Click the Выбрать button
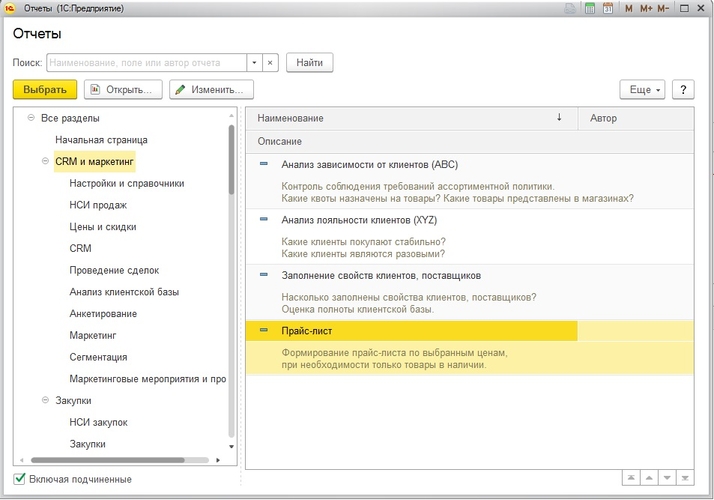The width and height of the screenshot is (714, 500). [45, 90]
